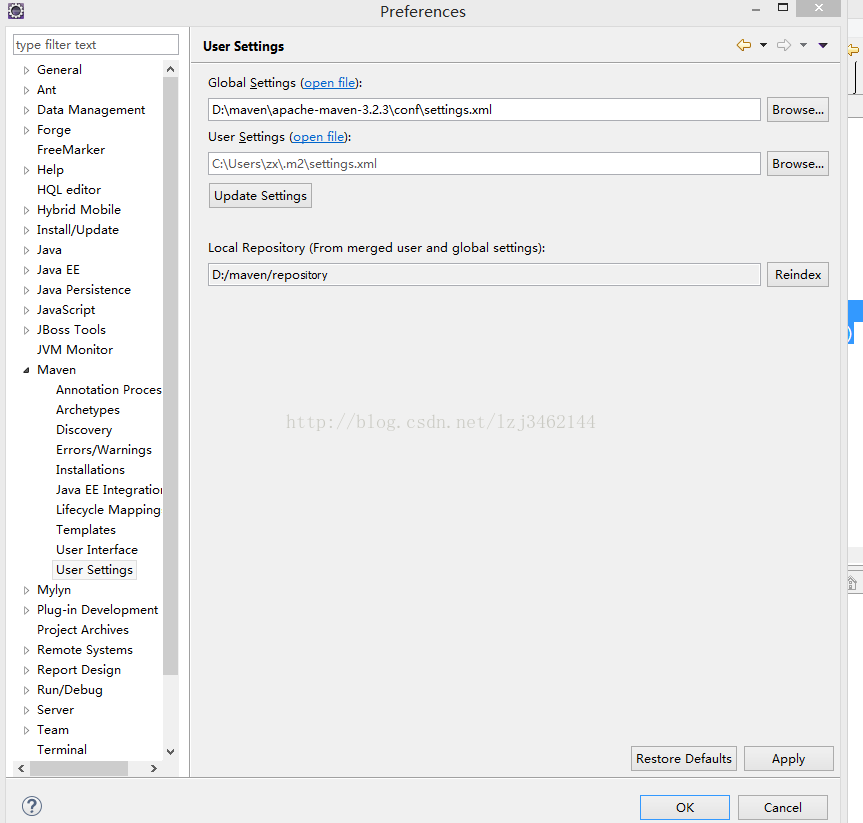Open Maven Annotation Processing page
Viewport: 863px width, 823px height.
(x=108, y=390)
